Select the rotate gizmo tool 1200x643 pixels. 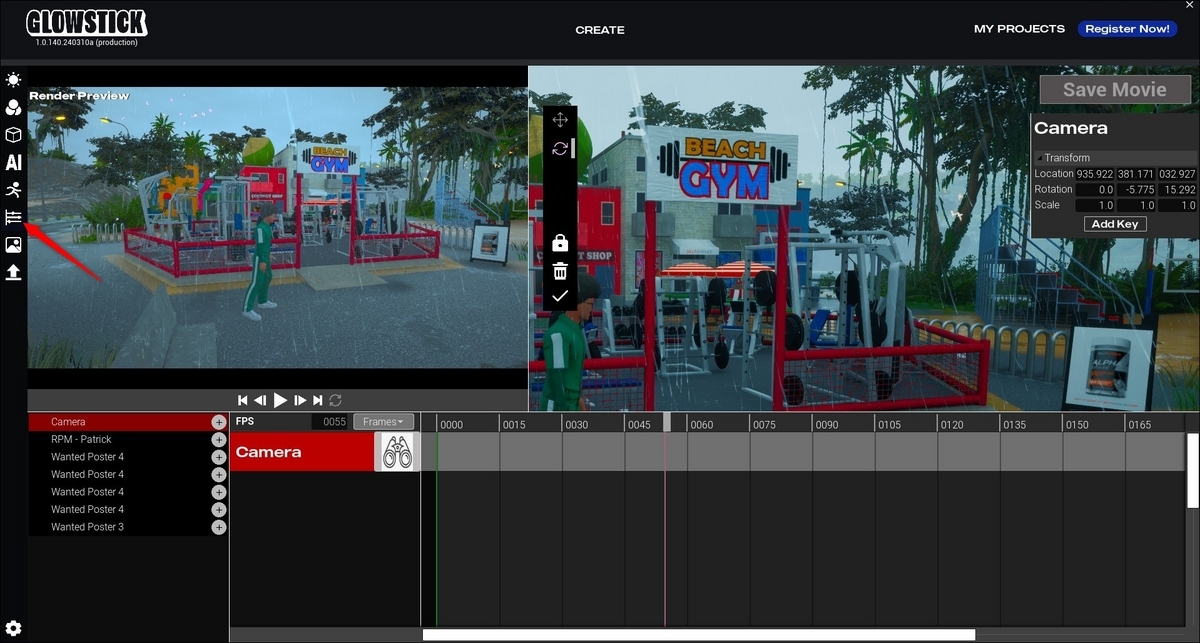point(560,148)
